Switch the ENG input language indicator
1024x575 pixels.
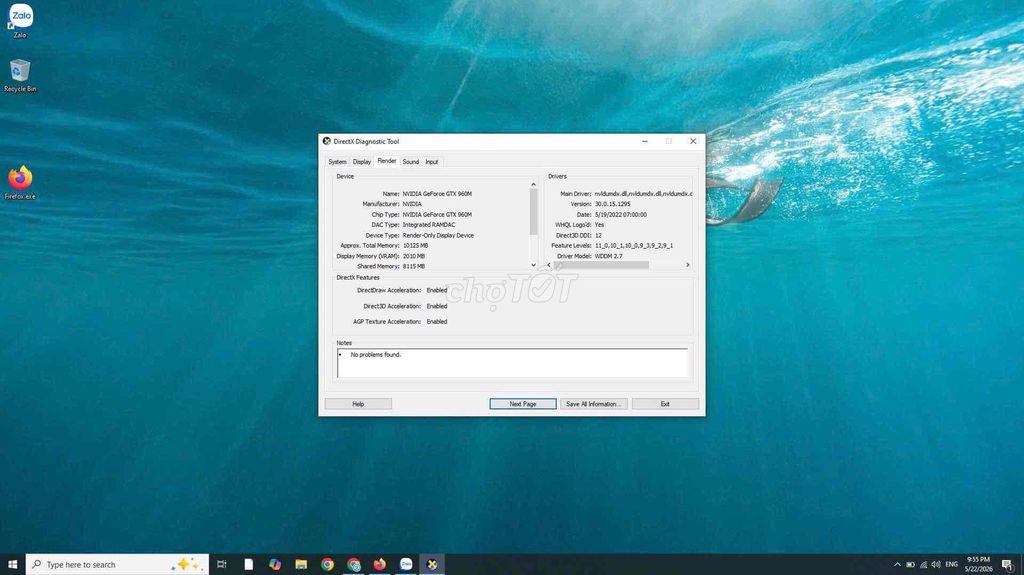[x=952, y=565]
